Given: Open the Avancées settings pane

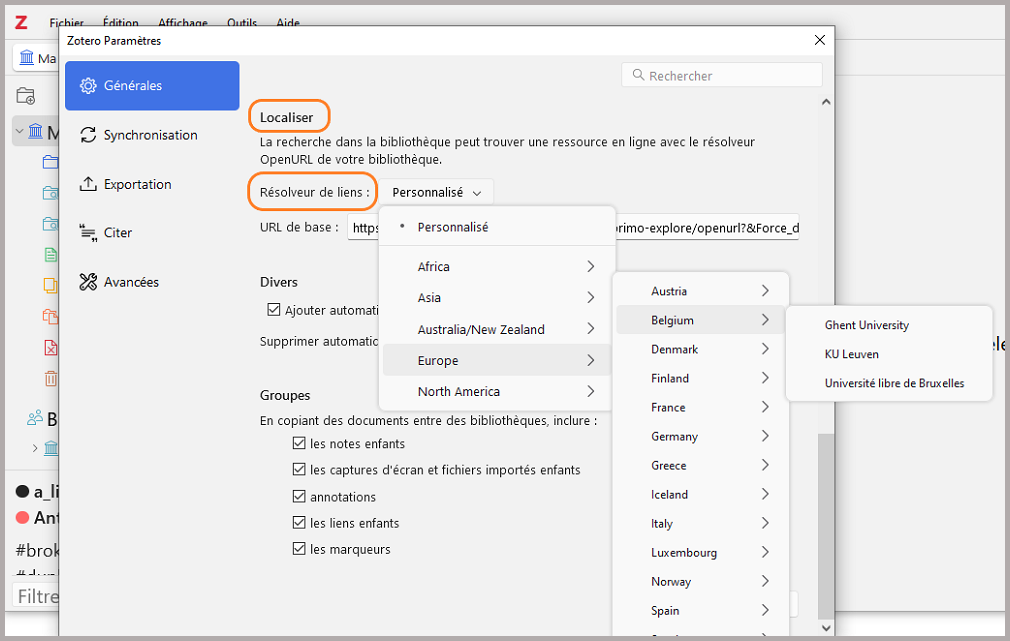Looking at the screenshot, I should pyautogui.click(x=152, y=282).
